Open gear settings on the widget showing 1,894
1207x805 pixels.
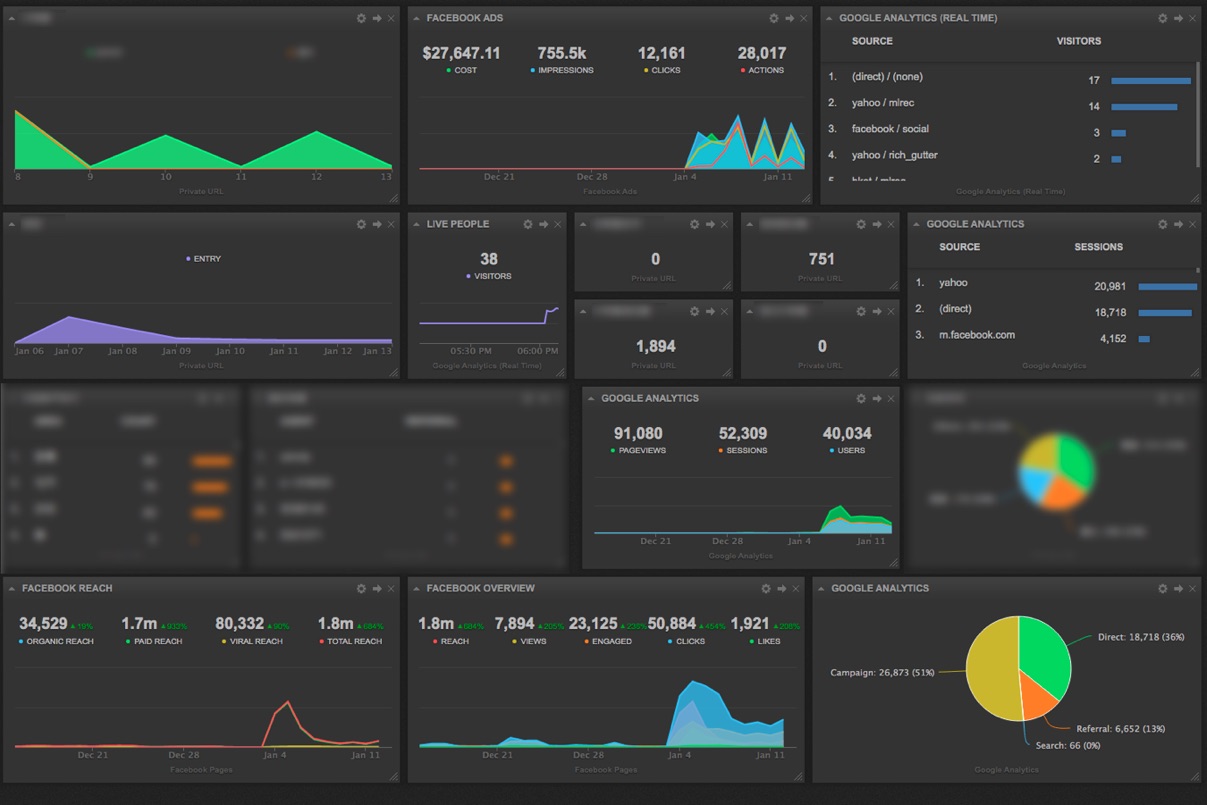(x=694, y=311)
